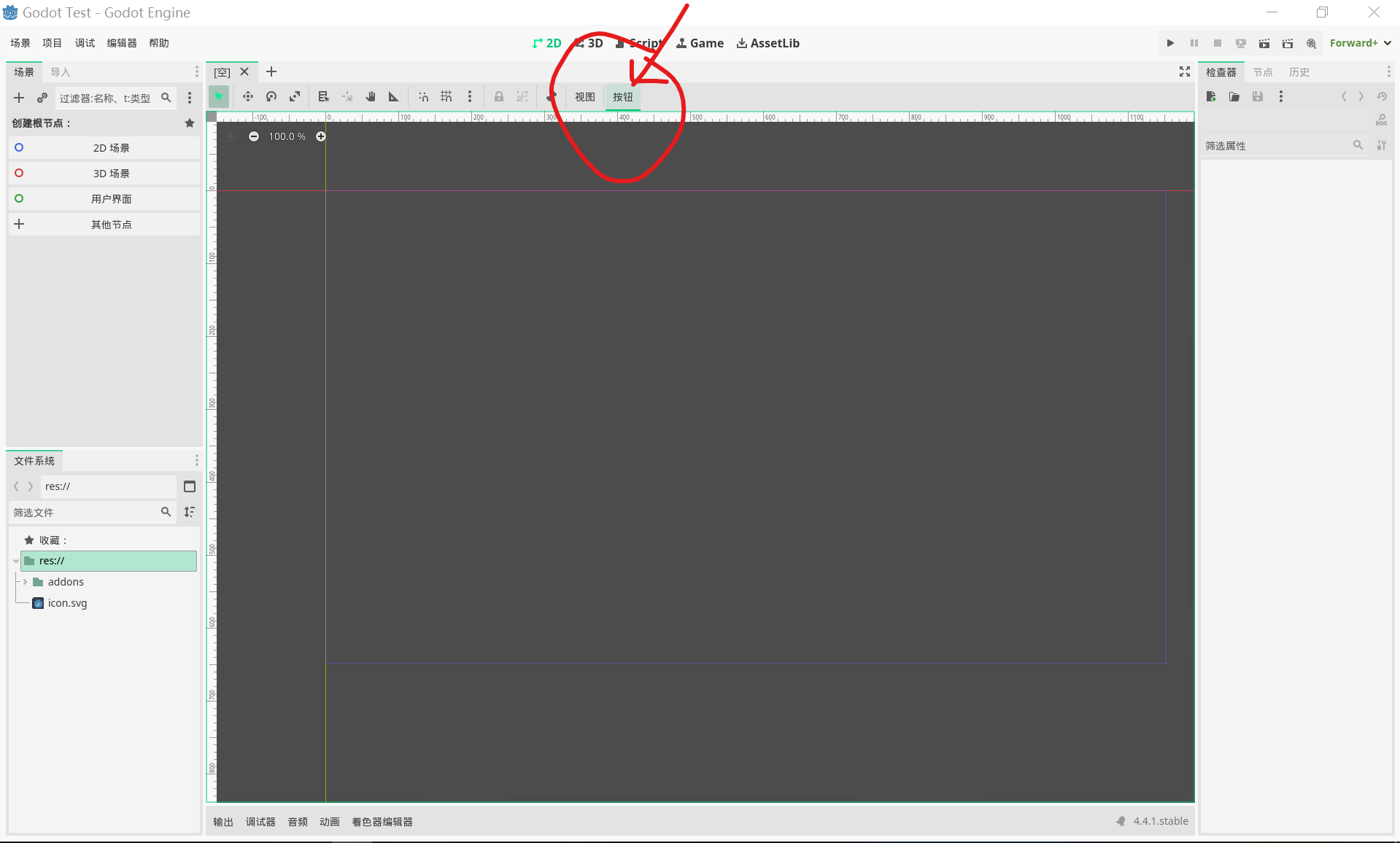This screenshot has height=843, width=1400.
Task: Switch to the 节点 node tab
Action: click(1262, 72)
